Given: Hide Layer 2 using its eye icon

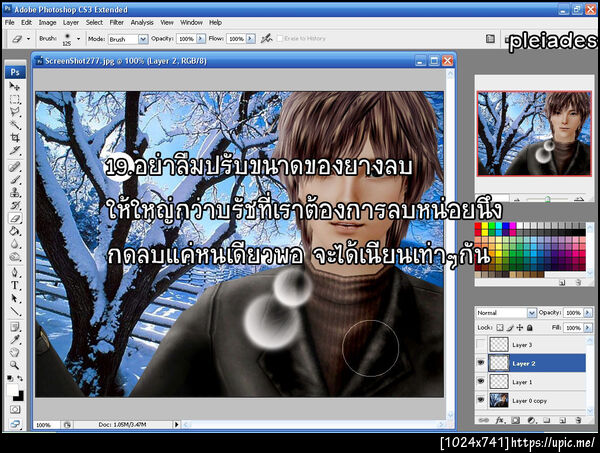Looking at the screenshot, I should point(481,363).
